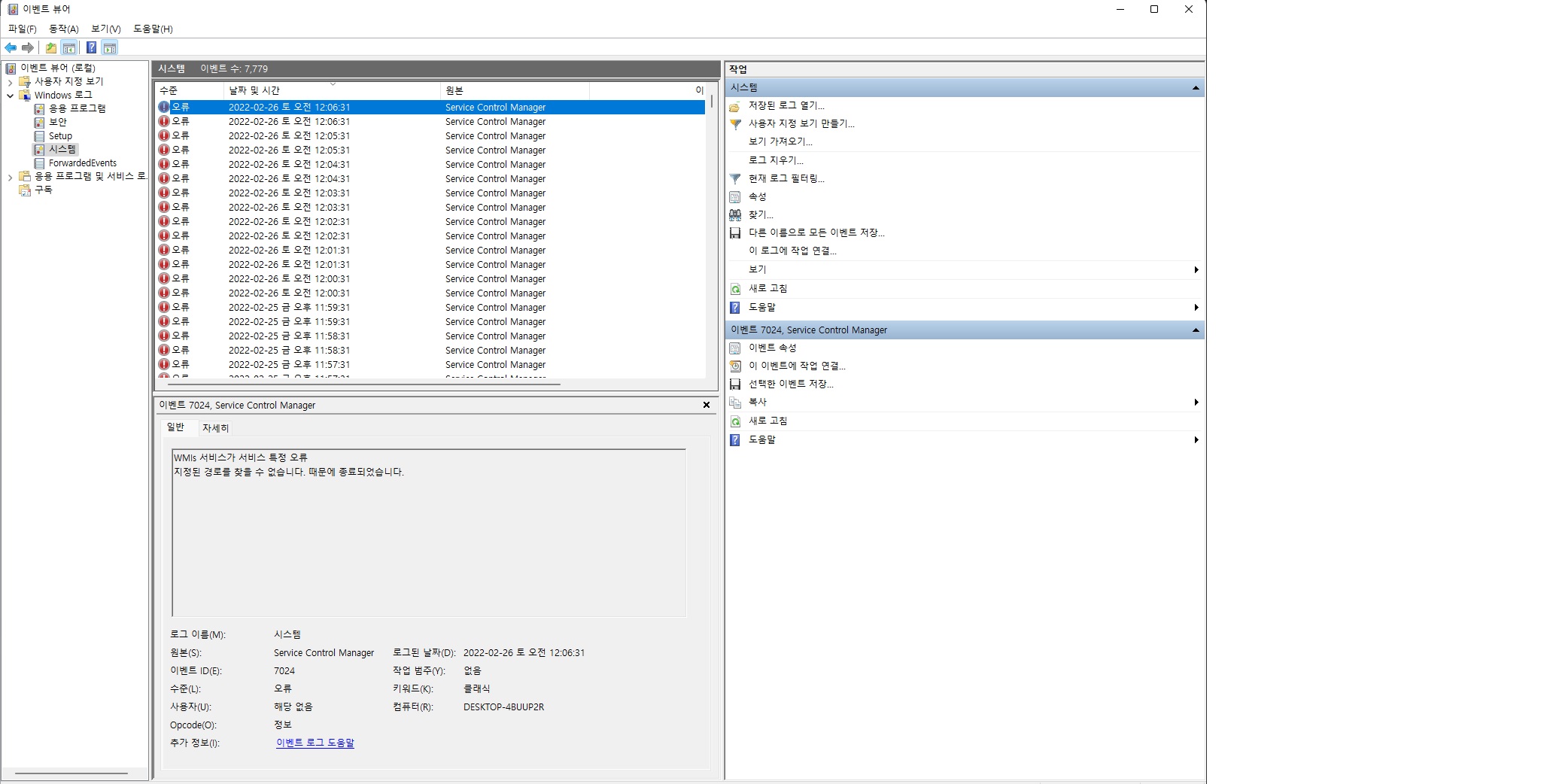Open 이벤트 속성 action
1553x784 pixels.
[x=772, y=348]
